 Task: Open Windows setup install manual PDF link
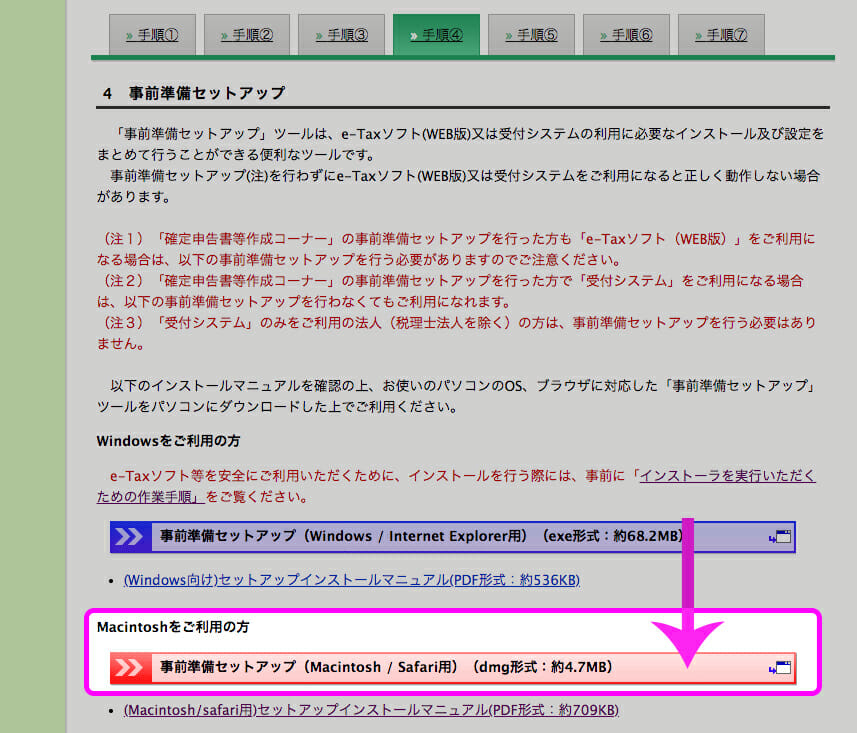coord(351,579)
